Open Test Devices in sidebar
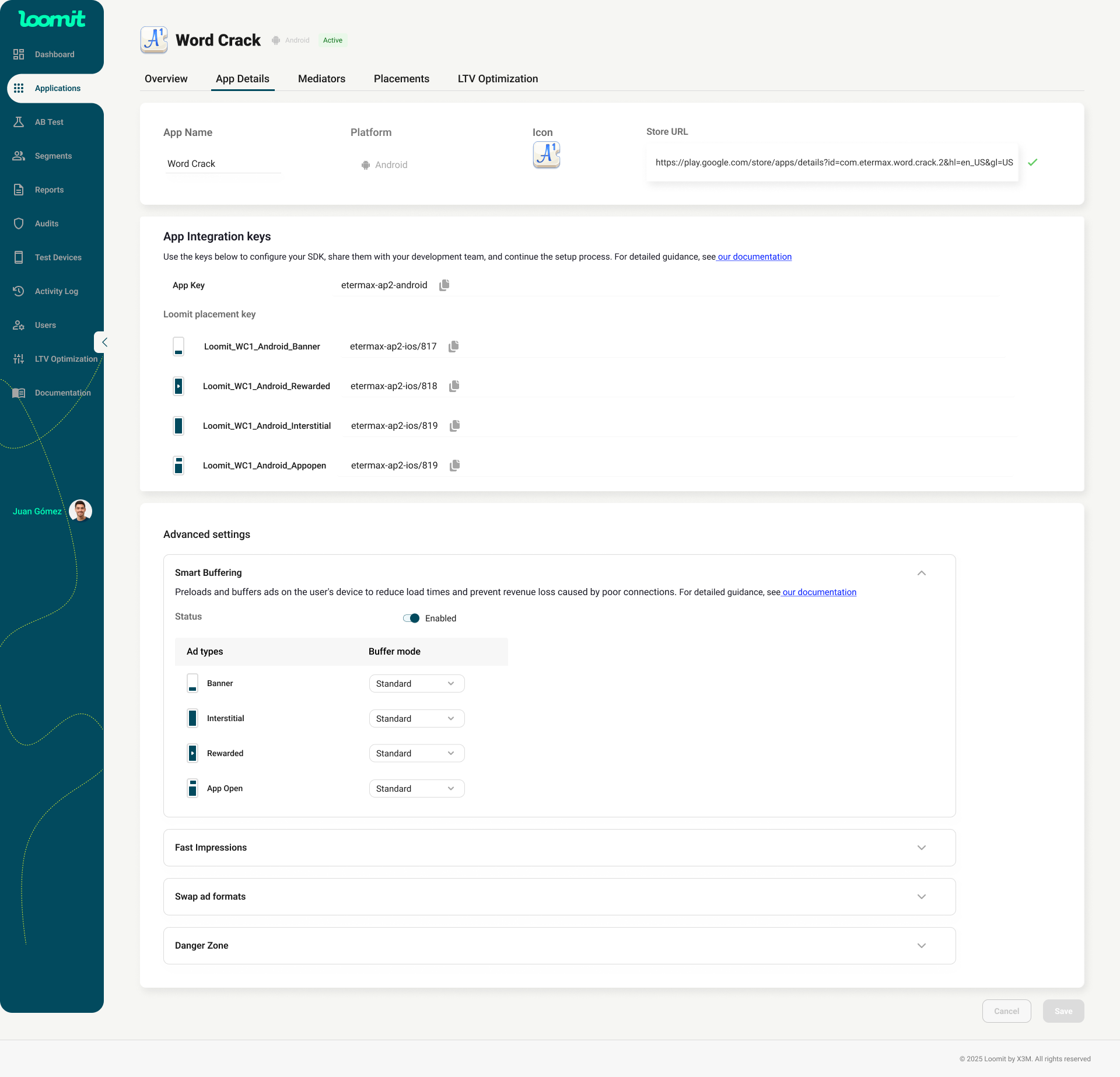1120x1077 pixels. (58, 257)
